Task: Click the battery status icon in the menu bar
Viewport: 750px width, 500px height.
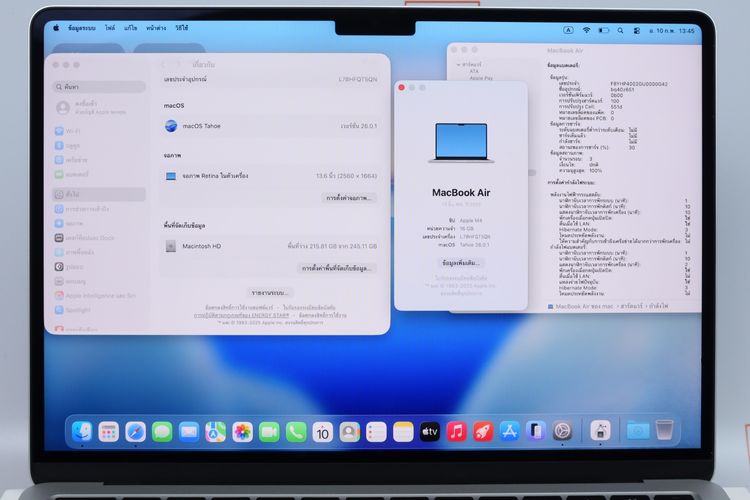Action: click(x=604, y=30)
